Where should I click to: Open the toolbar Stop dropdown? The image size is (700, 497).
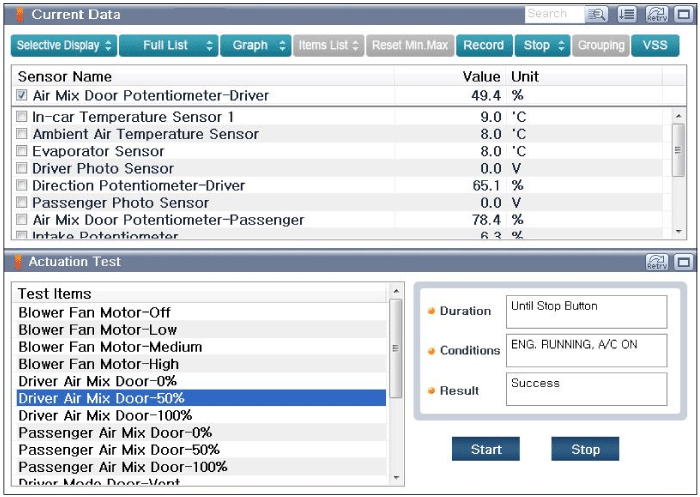[542, 46]
